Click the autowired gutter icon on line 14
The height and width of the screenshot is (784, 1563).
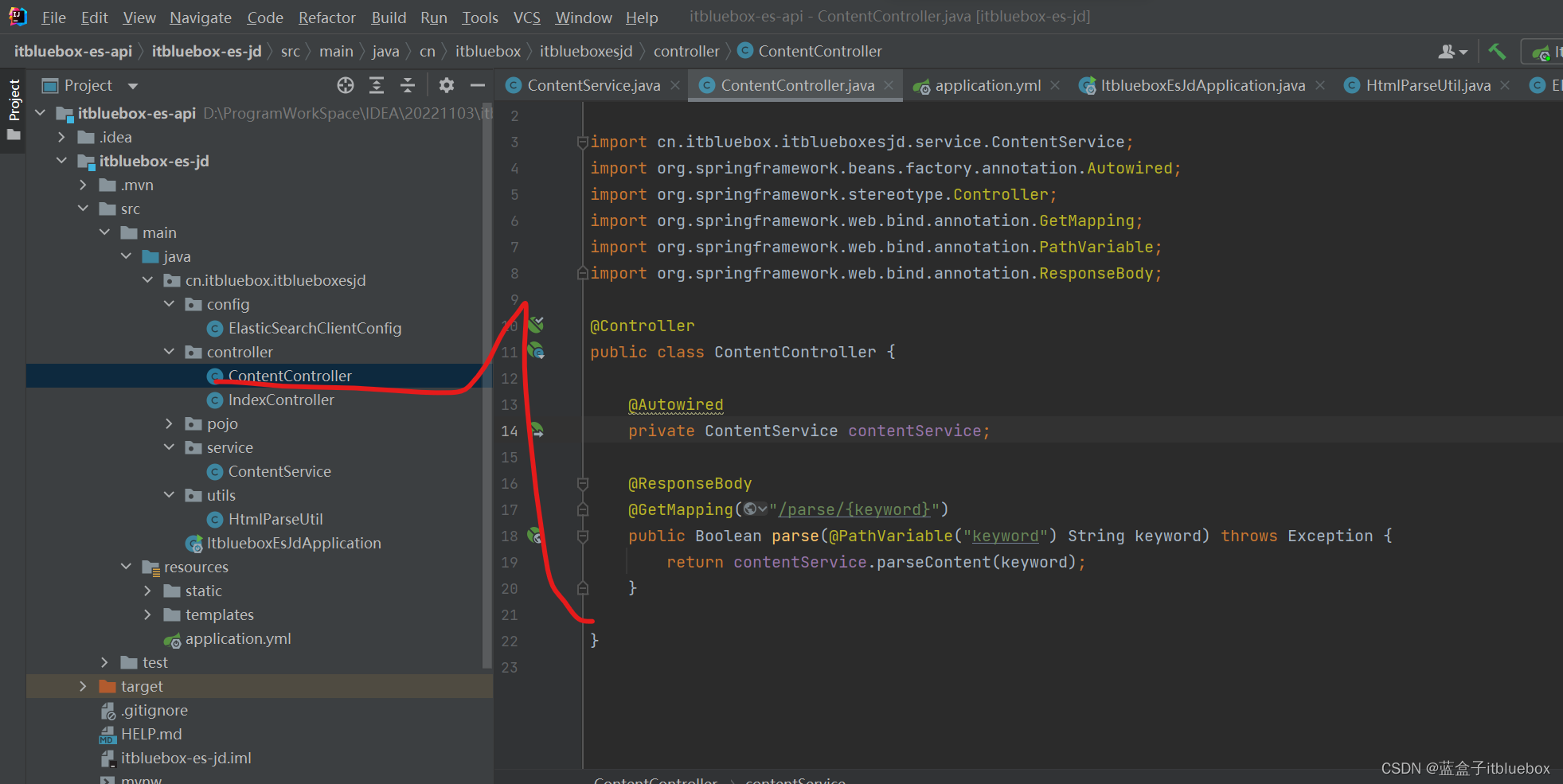(x=537, y=430)
